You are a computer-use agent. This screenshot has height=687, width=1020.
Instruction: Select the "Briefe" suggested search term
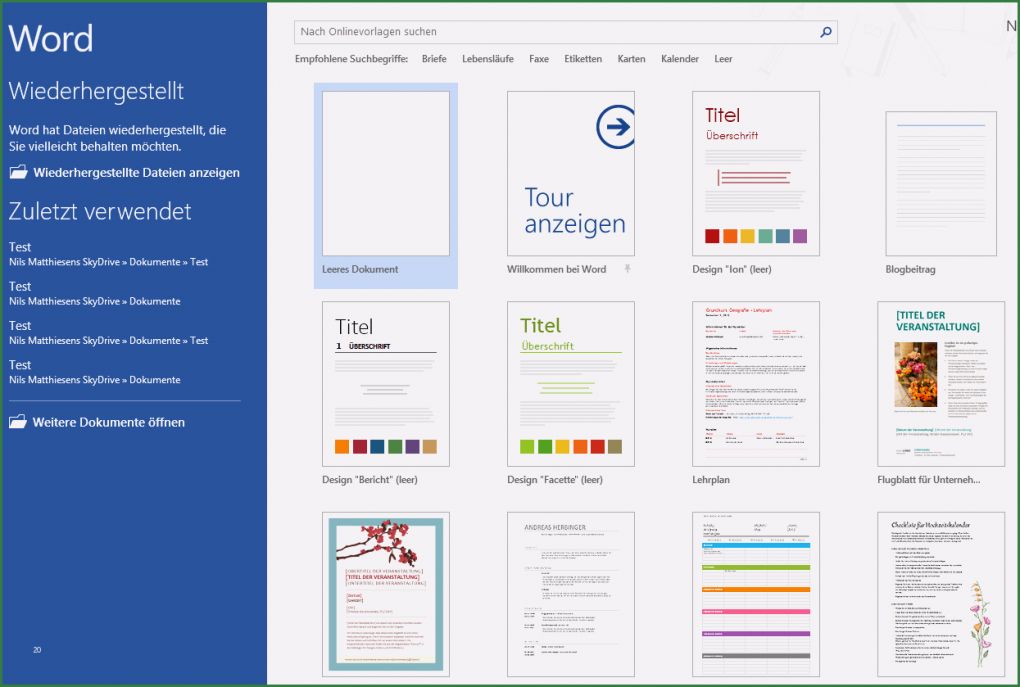[434, 59]
